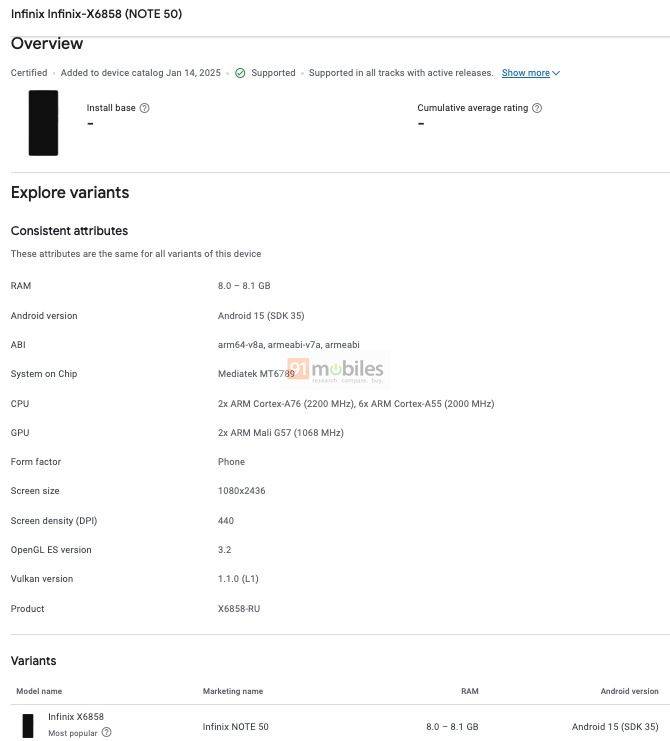The image size is (670, 741).
Task: Open Cumulative average rating help icon
Action: coord(537,108)
